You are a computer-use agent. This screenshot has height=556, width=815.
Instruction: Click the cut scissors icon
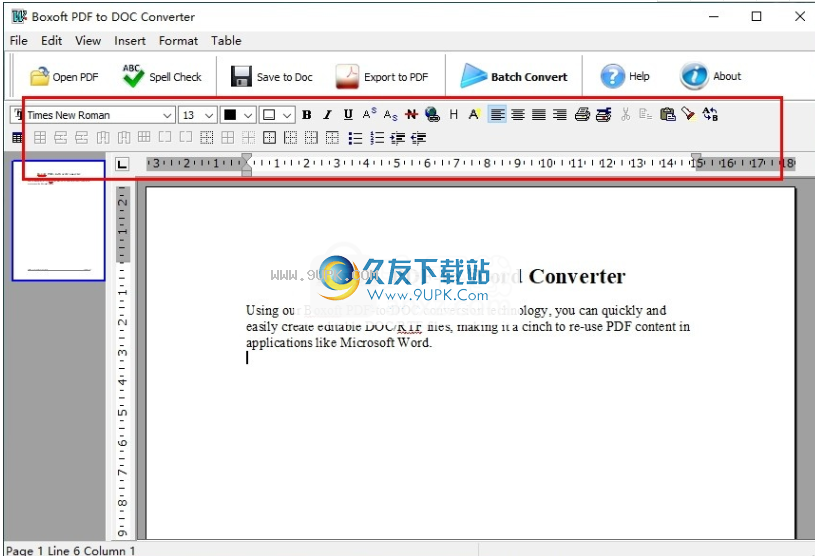point(626,114)
